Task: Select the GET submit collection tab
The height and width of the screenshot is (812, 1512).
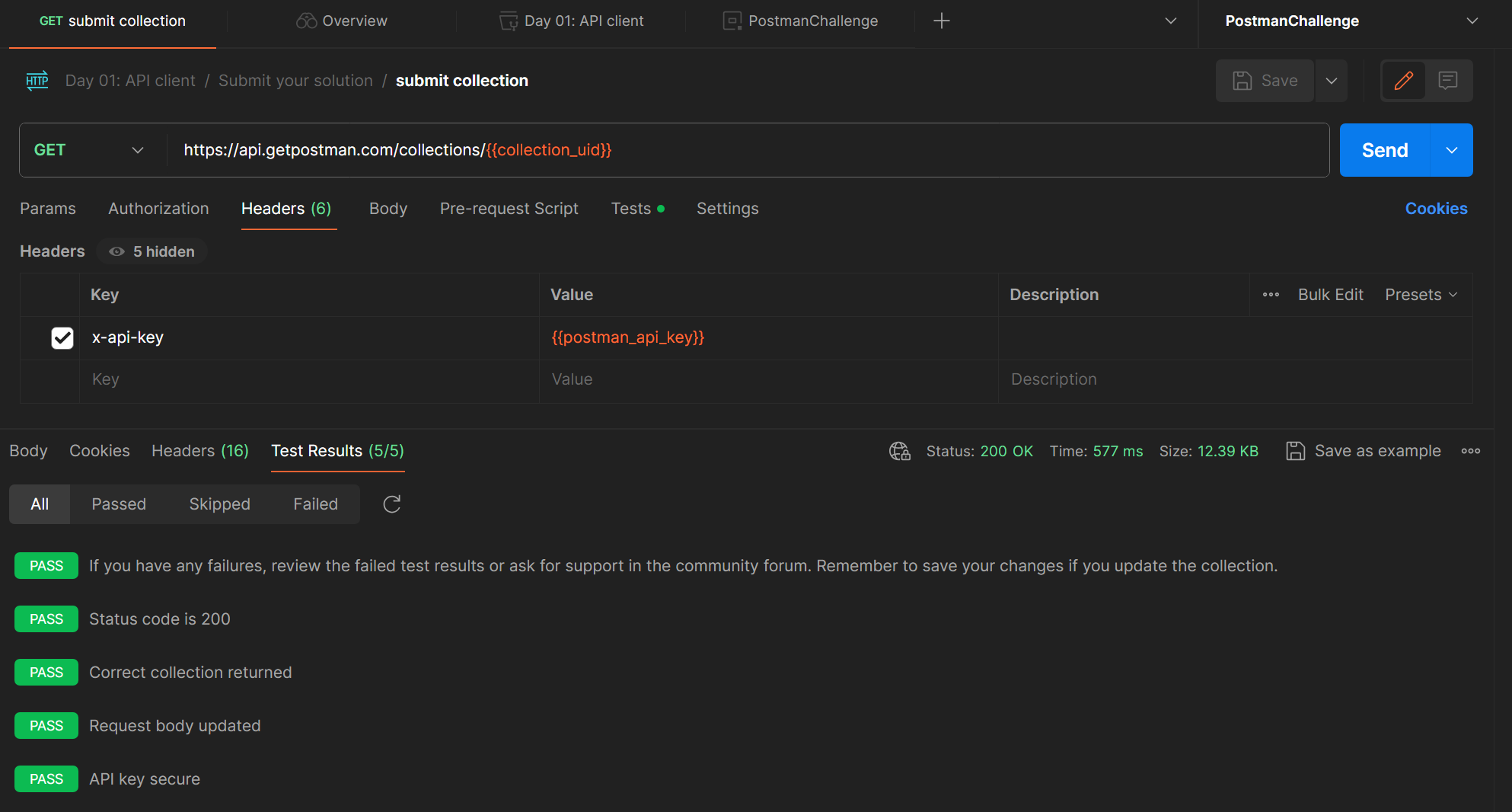Action: coord(113,21)
